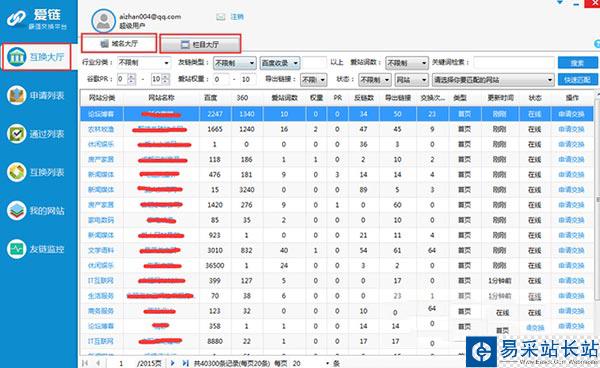This screenshot has width=600, height=368.
Task: Focus the page number field showing 1
Action: [121, 363]
